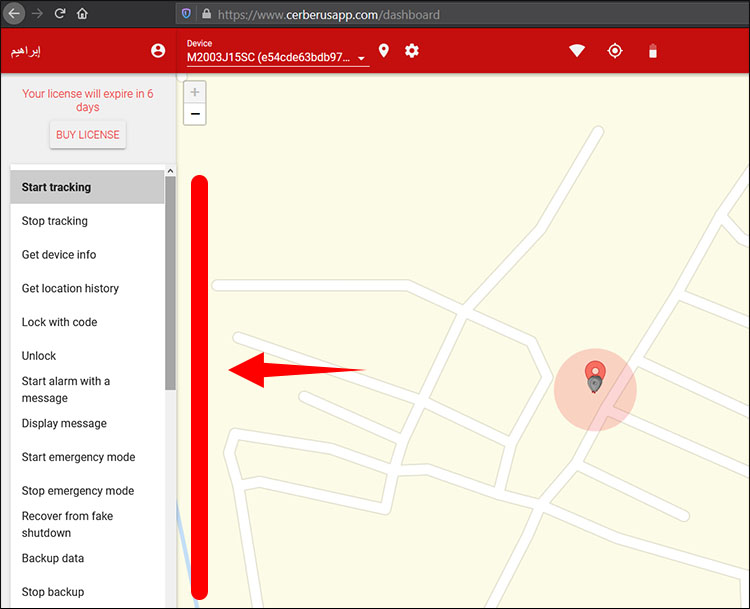The width and height of the screenshot is (750, 609).
Task: Choose Start alarm with a message
Action: coord(88,389)
